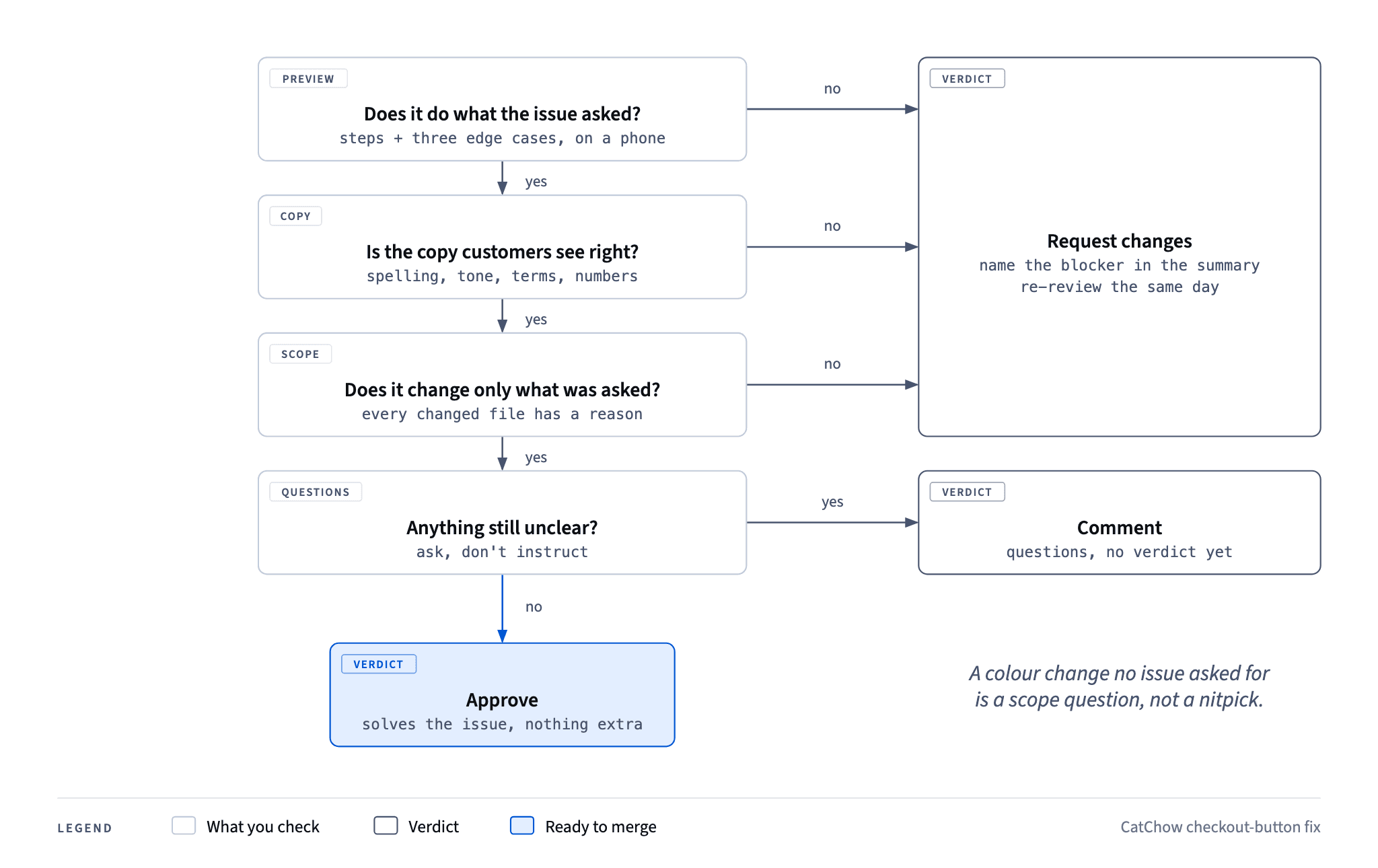This screenshot has height=868, width=1378.
Task: Click 'every changed file has a reason'
Action: (502, 414)
